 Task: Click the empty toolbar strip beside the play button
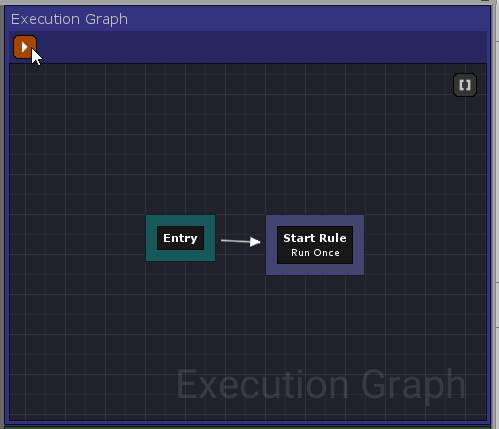point(260,47)
